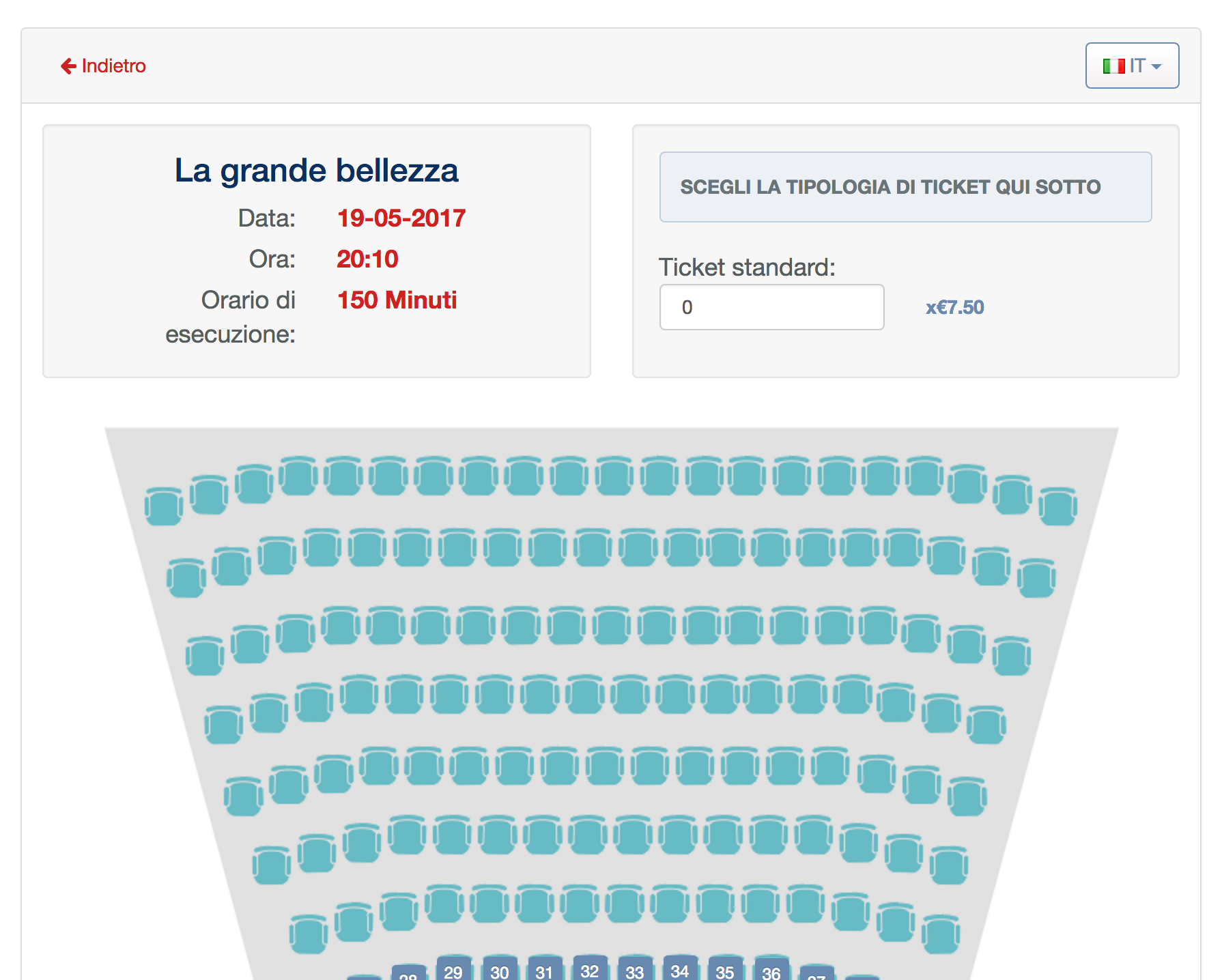Select seat number 32

(590, 970)
